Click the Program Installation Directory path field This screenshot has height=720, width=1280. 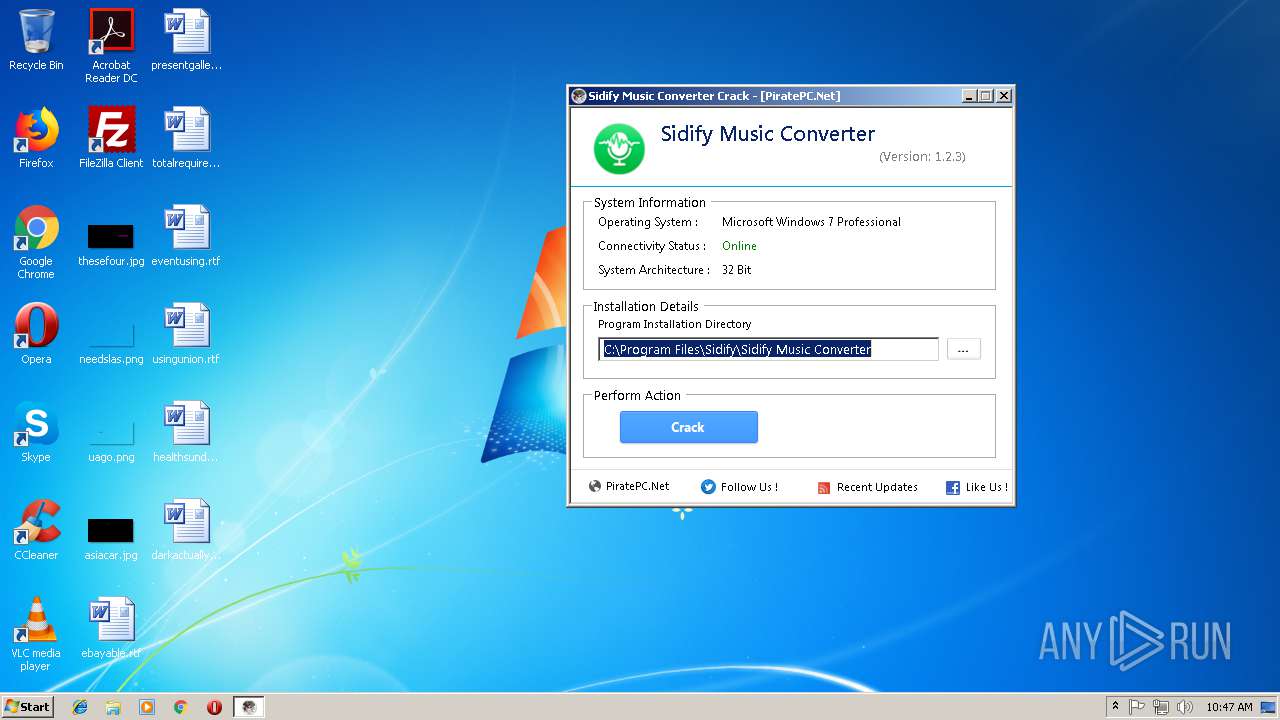(x=768, y=349)
